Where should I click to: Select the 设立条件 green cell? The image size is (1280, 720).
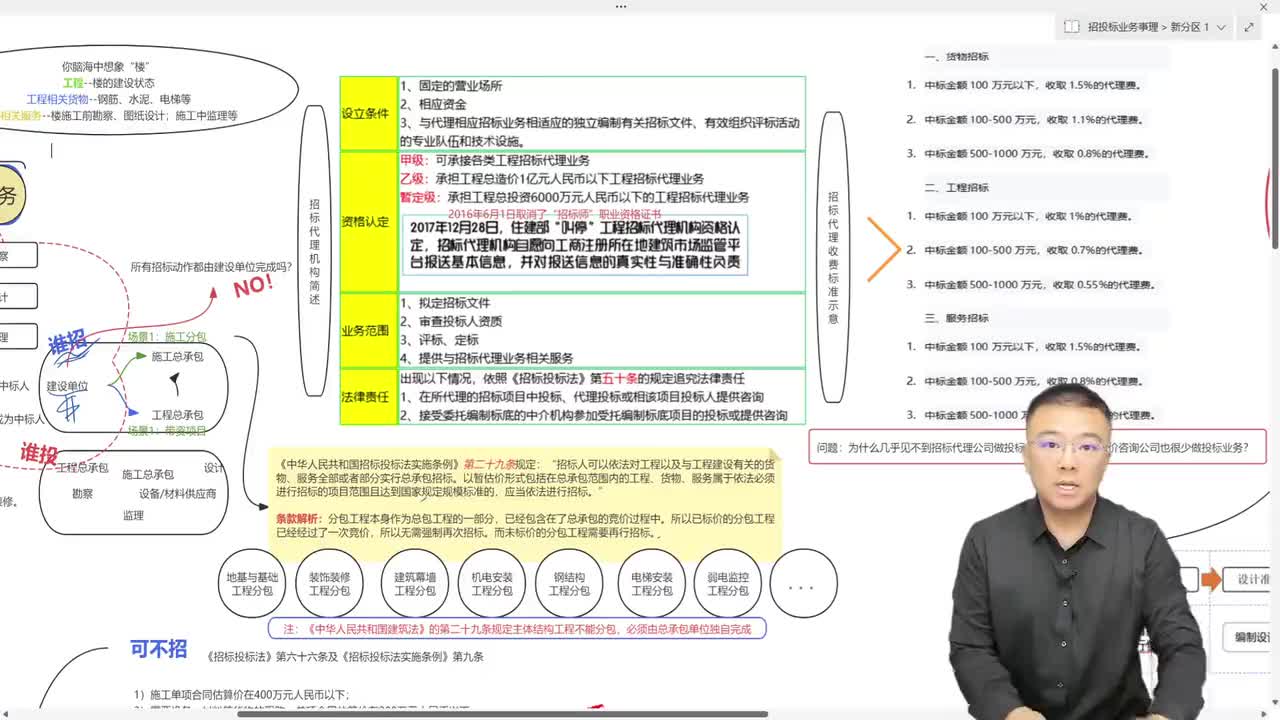pyautogui.click(x=368, y=113)
